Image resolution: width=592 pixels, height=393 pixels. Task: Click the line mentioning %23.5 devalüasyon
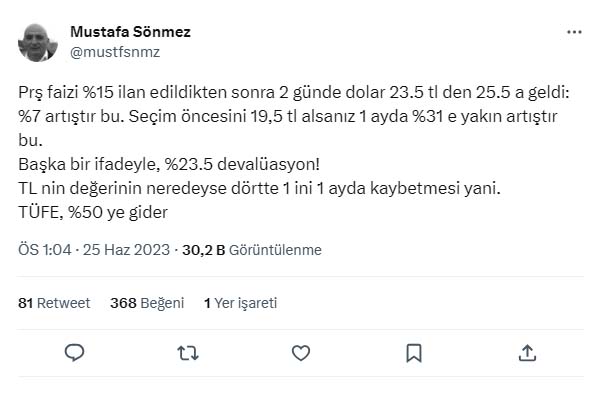pyautogui.click(x=169, y=165)
